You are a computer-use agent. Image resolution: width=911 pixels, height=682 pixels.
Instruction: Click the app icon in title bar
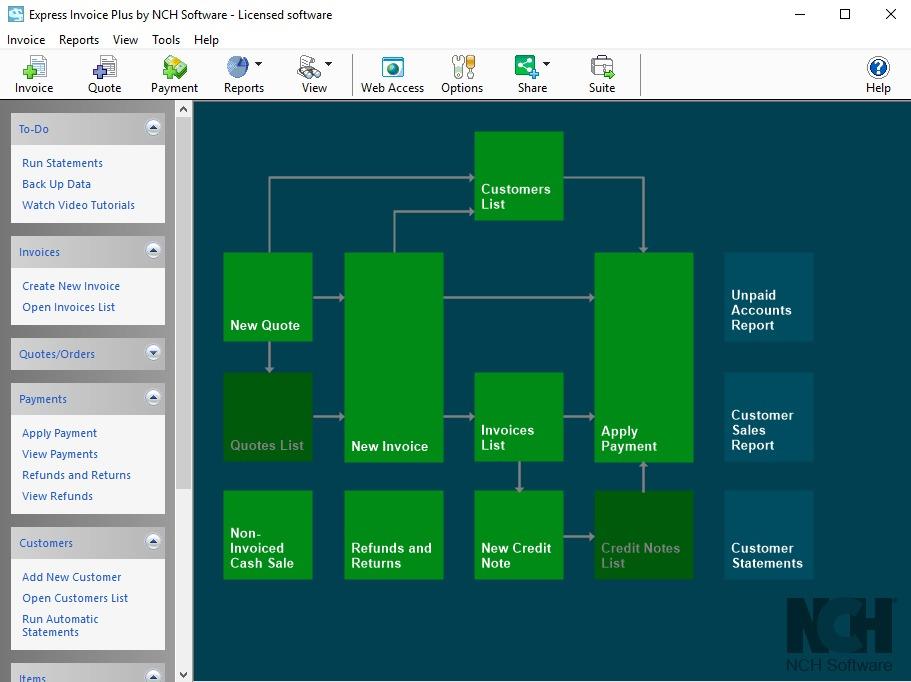click(x=16, y=14)
